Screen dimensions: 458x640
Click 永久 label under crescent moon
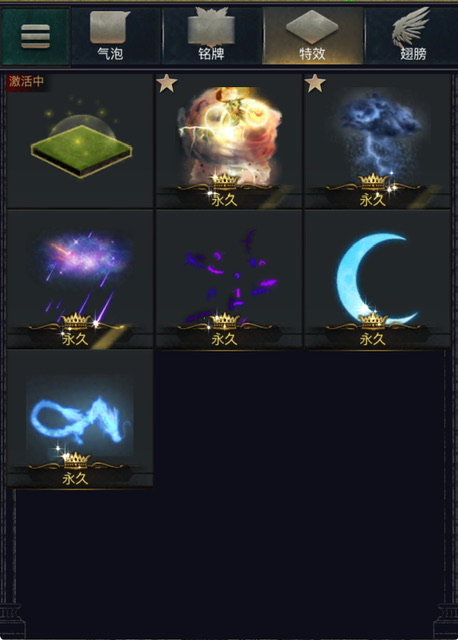372,339
